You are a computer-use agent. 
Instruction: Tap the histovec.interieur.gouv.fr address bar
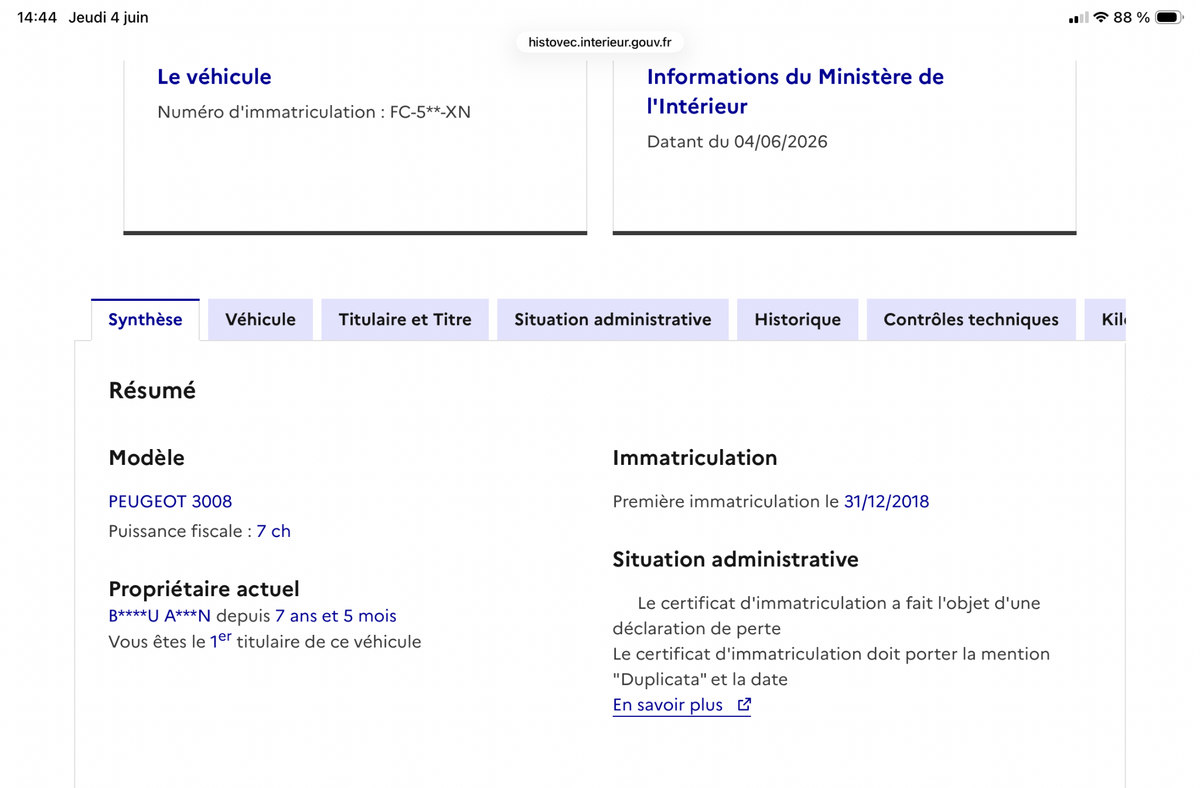point(600,42)
